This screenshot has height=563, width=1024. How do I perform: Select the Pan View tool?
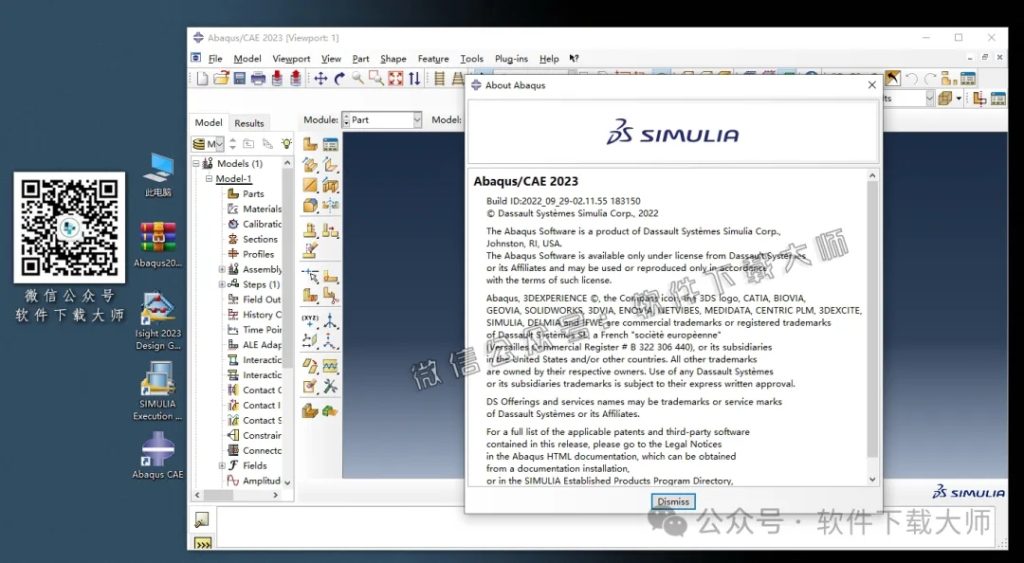(x=321, y=79)
